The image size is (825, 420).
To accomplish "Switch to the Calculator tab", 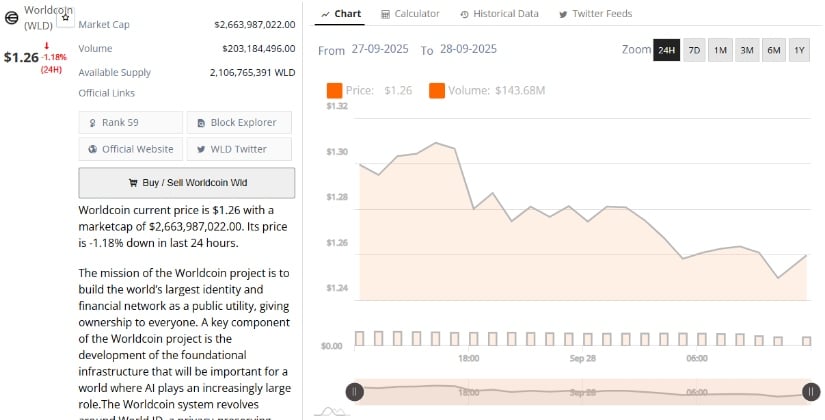I will [411, 14].
